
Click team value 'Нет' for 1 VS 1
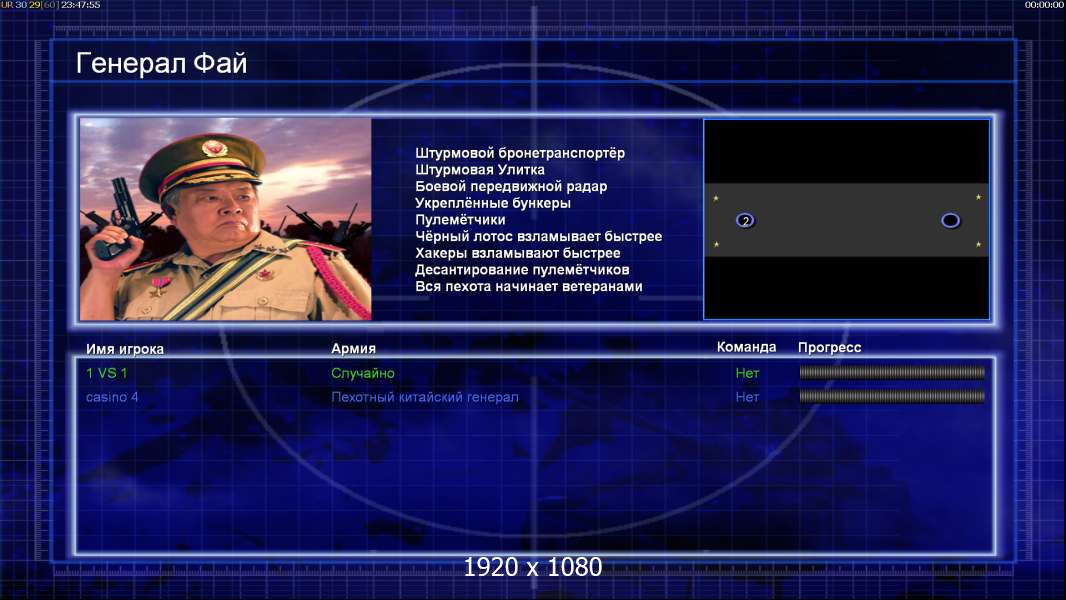pyautogui.click(x=747, y=373)
